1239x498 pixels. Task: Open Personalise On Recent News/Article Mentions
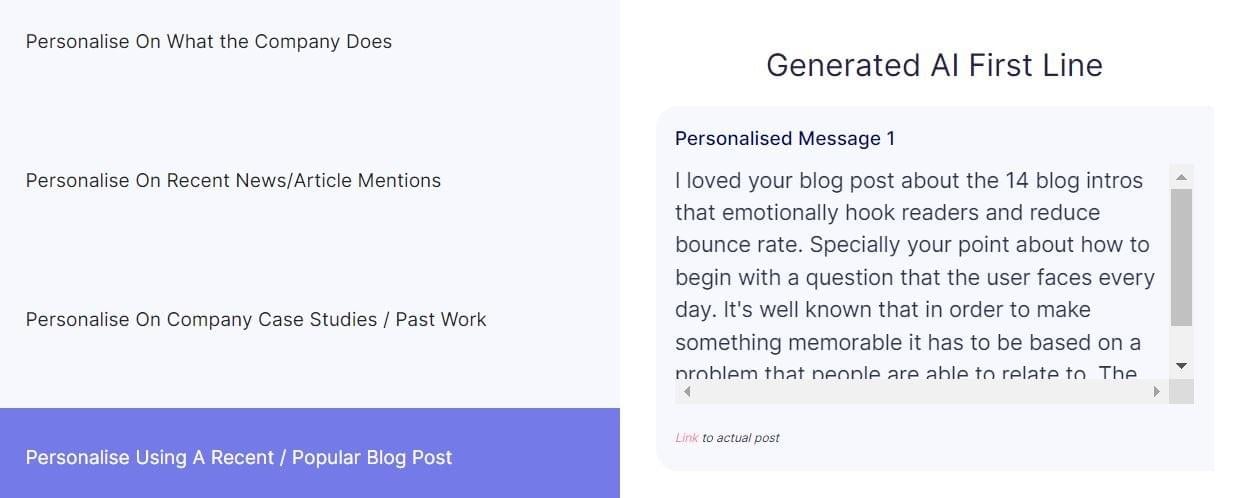tap(233, 181)
